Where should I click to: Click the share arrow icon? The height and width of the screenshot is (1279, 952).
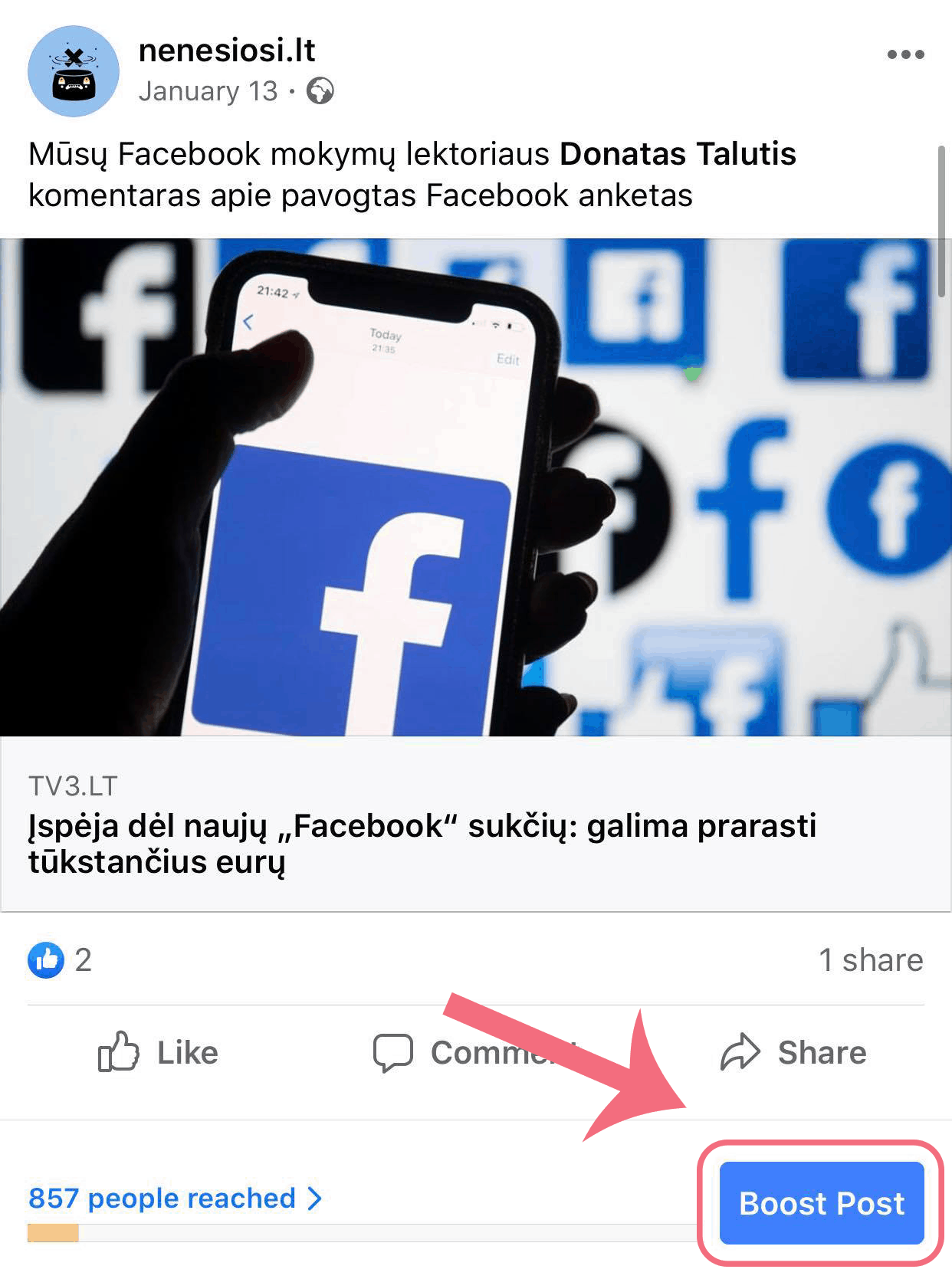pyautogui.click(x=740, y=1051)
